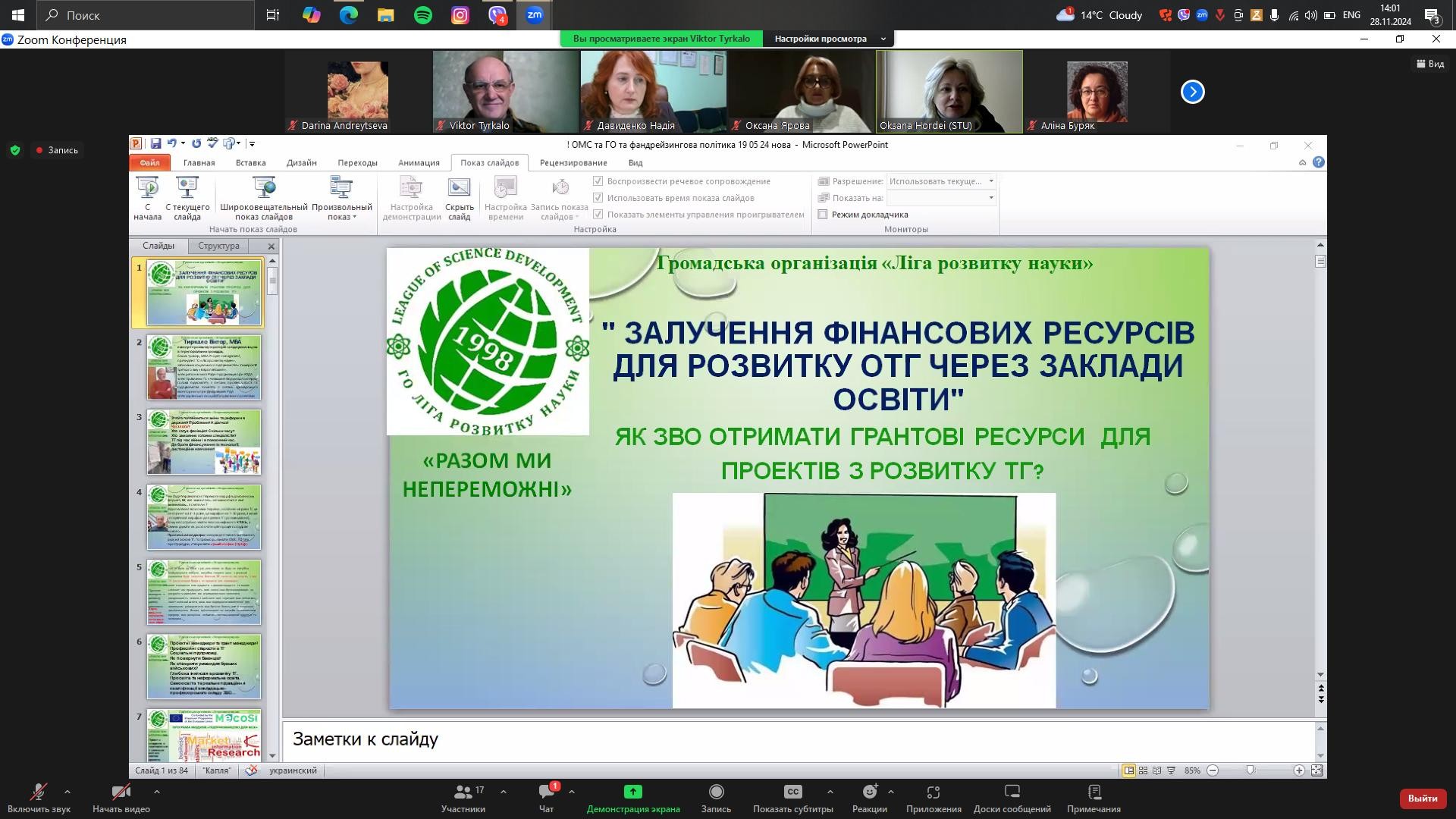The height and width of the screenshot is (819, 1456).
Task: Click the PowerPoint zoom slider handle
Action: pos(1250,770)
